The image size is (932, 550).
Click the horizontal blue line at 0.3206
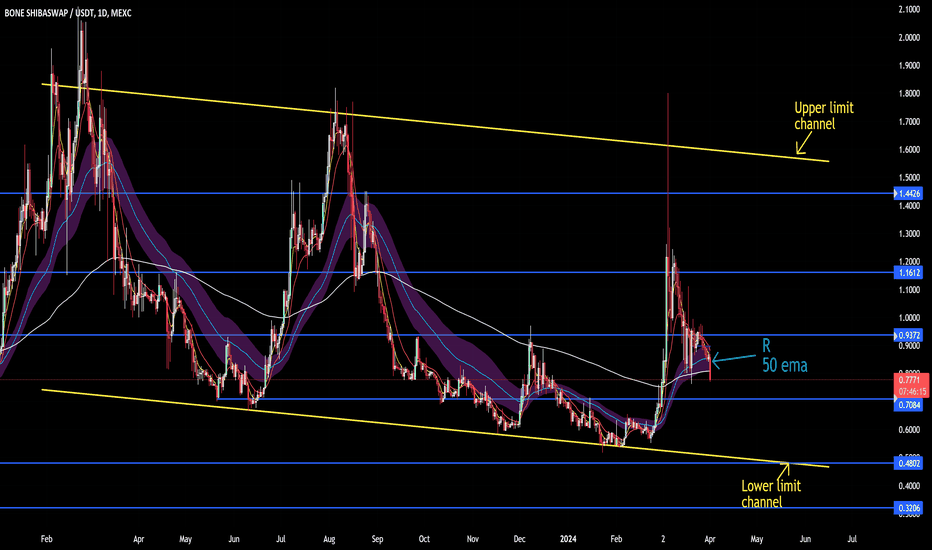pos(446,508)
